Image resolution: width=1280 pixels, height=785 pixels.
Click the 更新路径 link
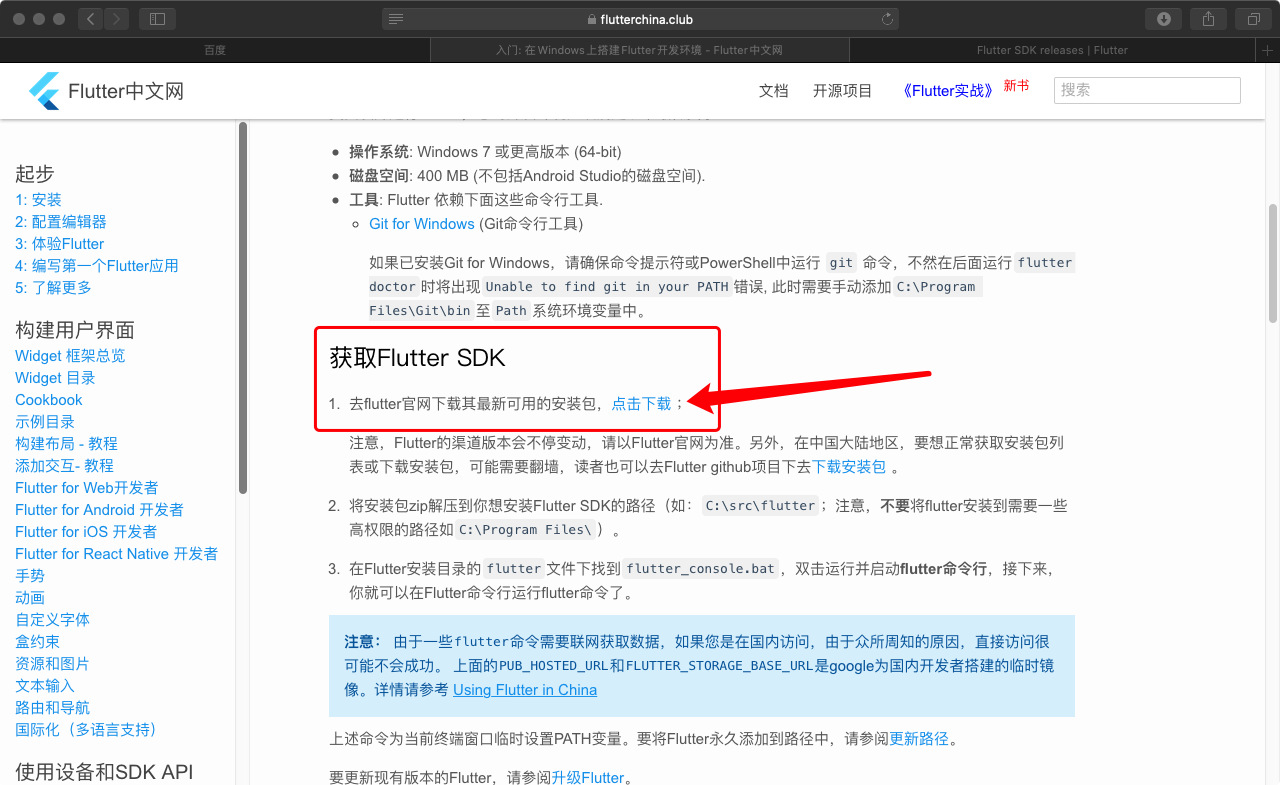[919, 739]
